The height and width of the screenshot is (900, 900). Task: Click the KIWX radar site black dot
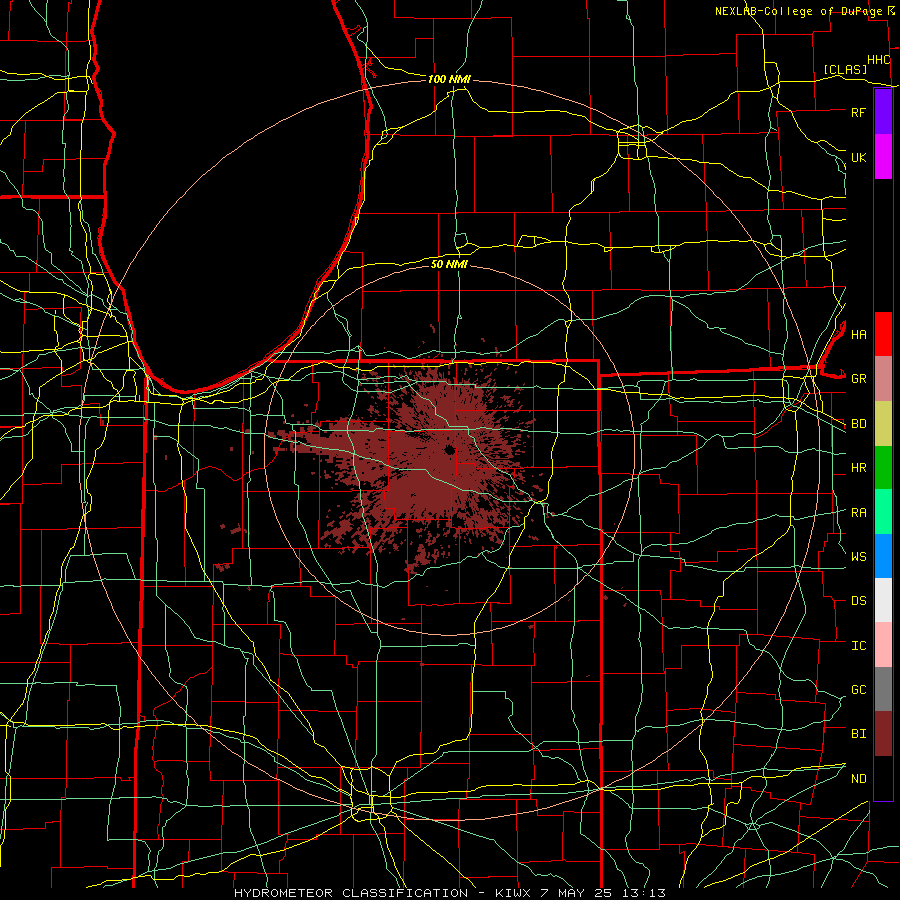[x=449, y=451]
